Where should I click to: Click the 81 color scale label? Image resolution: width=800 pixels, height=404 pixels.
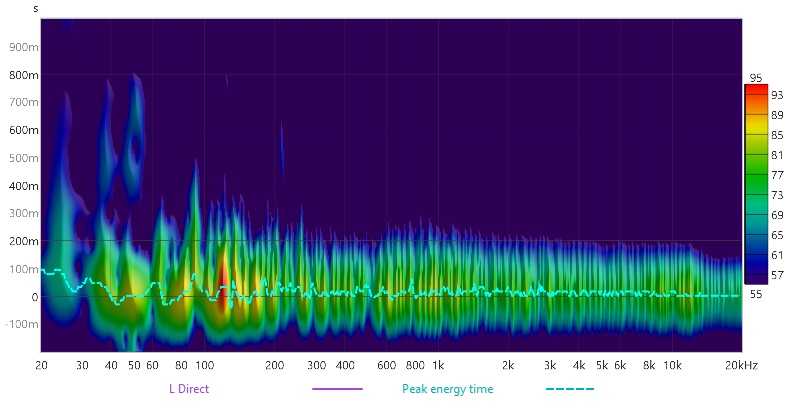(x=777, y=155)
